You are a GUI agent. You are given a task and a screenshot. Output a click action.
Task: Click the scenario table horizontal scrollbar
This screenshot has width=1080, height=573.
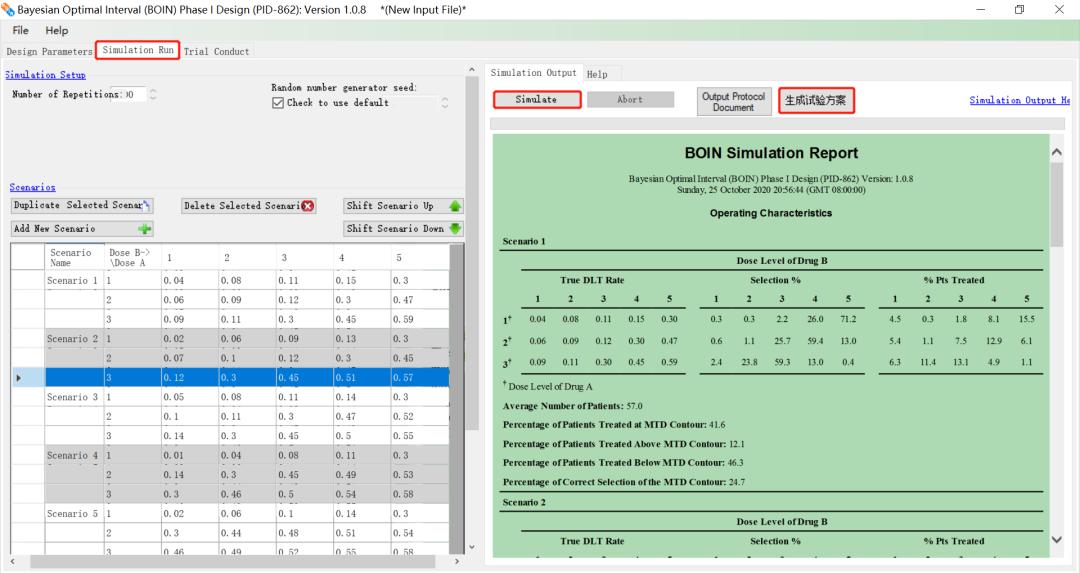tap(233, 562)
